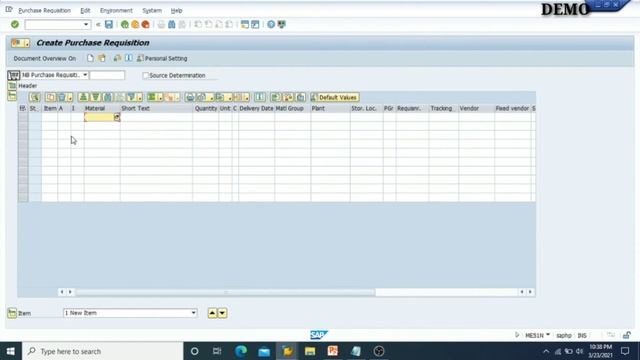The height and width of the screenshot is (360, 640).
Task: Click the horizontal scrollbar of the item grid
Action: 225,292
